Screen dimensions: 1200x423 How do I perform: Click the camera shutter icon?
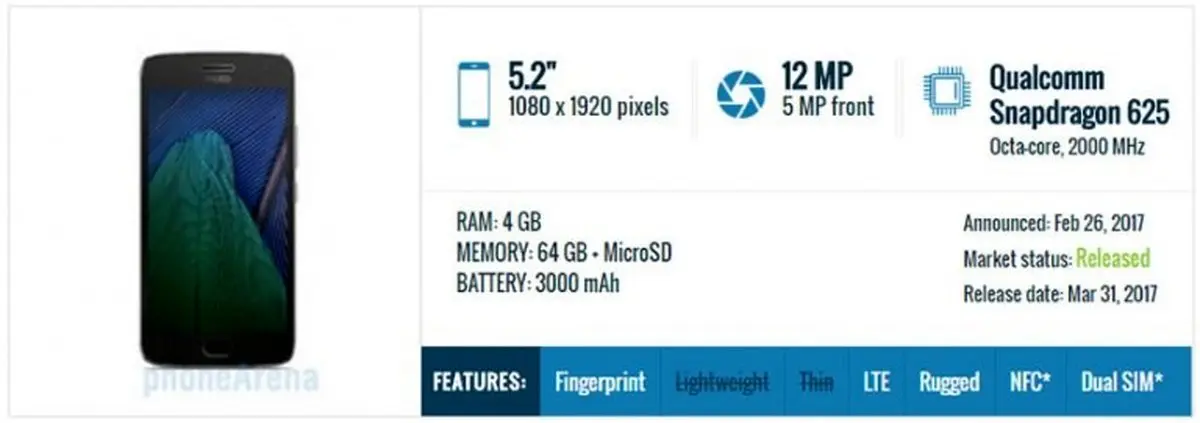pyautogui.click(x=741, y=93)
